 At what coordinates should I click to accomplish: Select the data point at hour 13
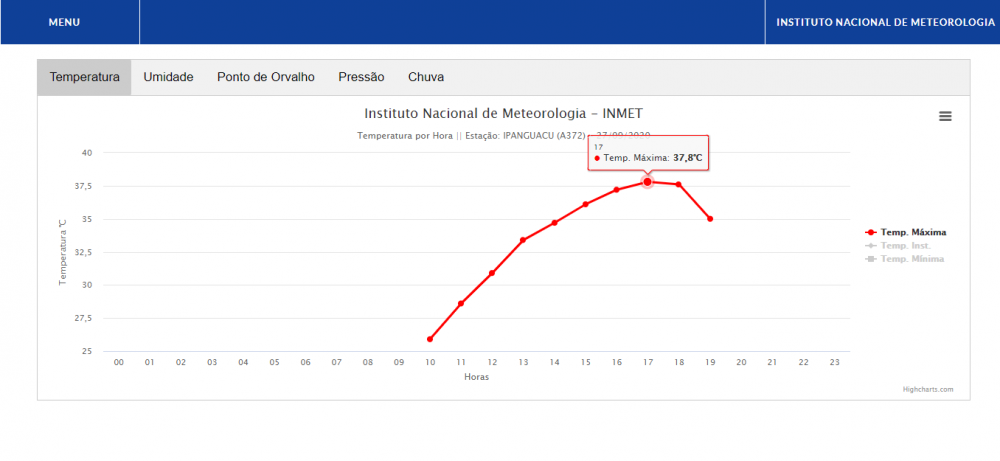pyautogui.click(x=523, y=240)
